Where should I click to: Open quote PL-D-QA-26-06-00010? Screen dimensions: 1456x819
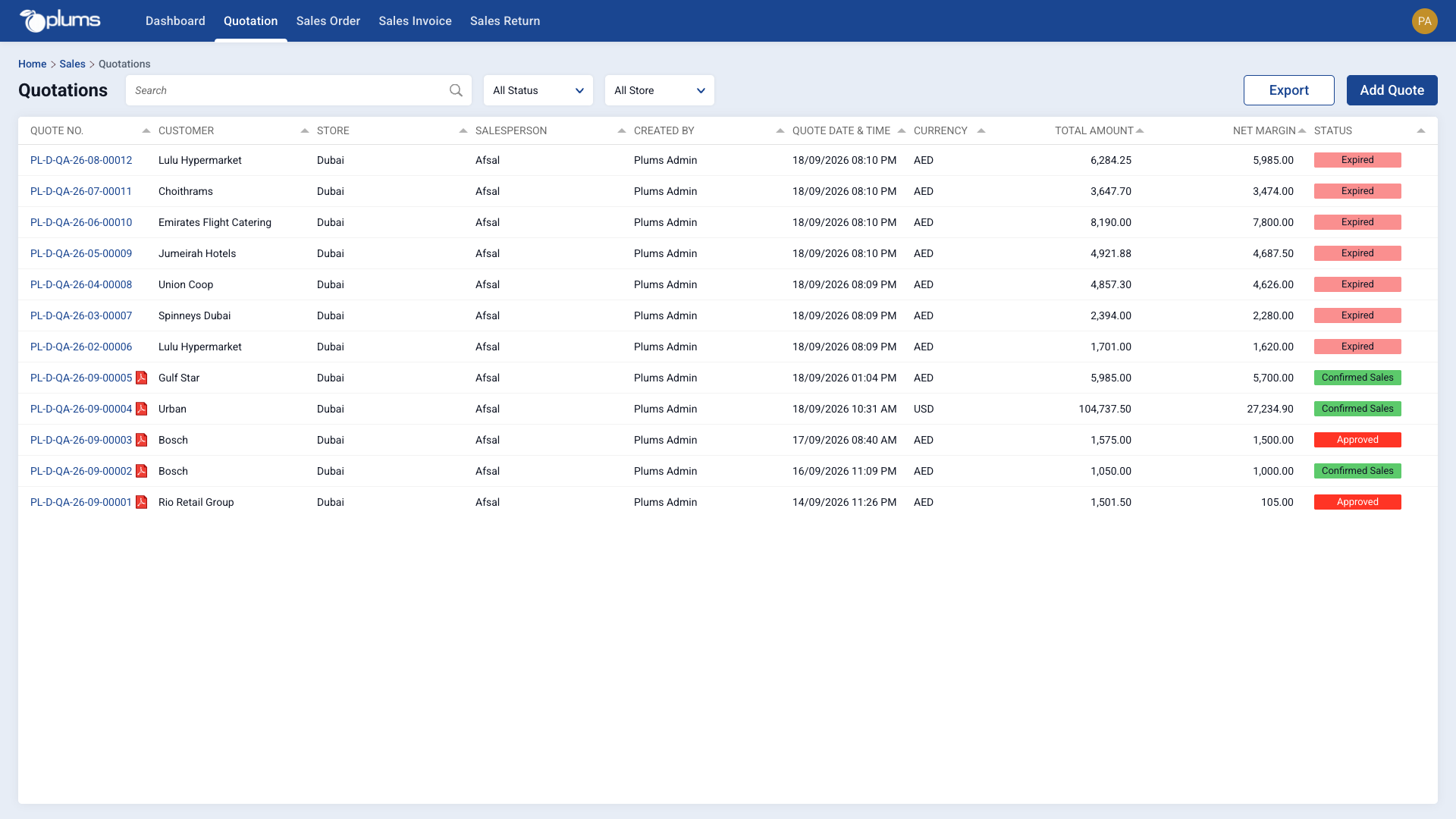81,222
